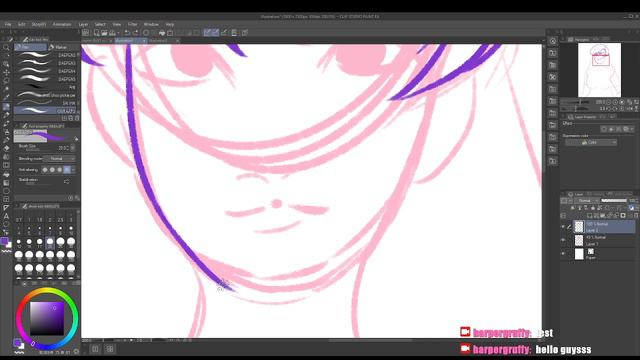Click the Clear circle icon in the command bar
Image resolution: width=640 pixels, height=360 pixels.
146,33
